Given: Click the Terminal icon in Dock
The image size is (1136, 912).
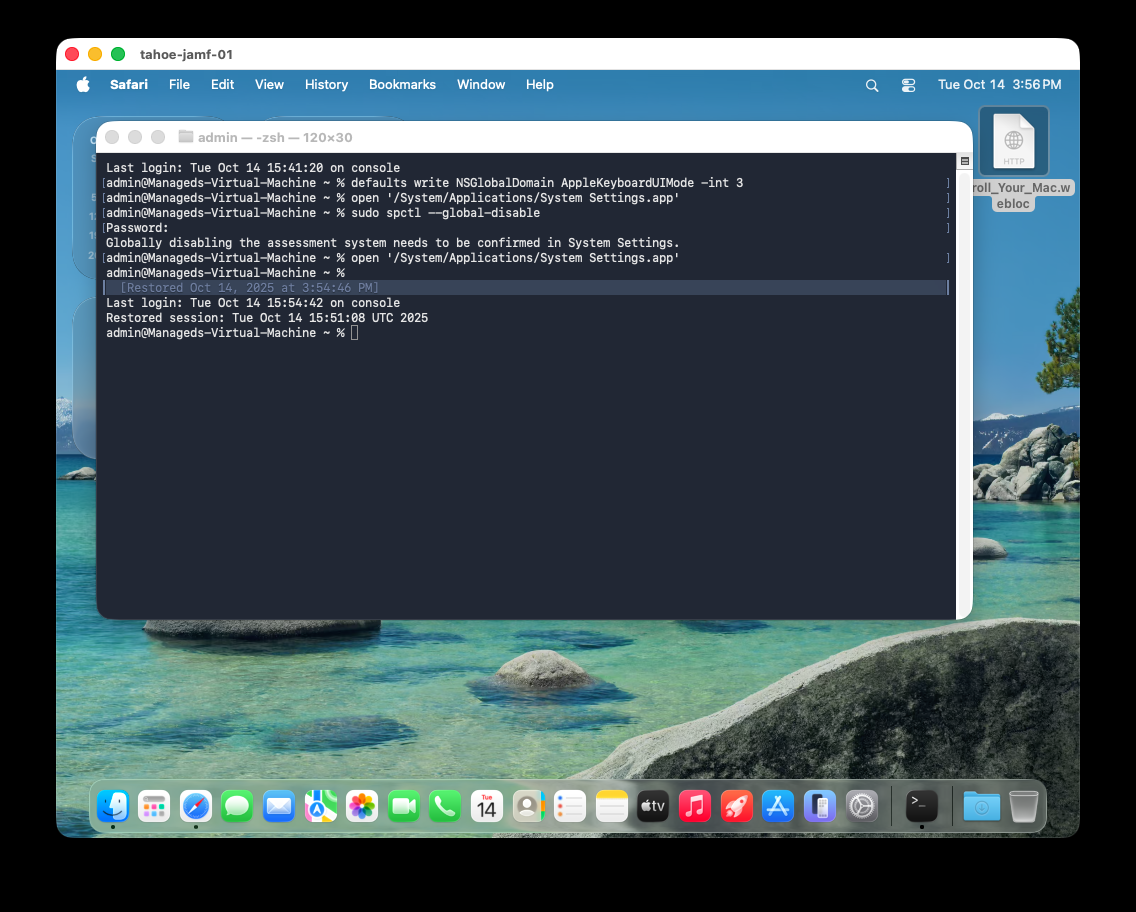Looking at the screenshot, I should point(921,806).
